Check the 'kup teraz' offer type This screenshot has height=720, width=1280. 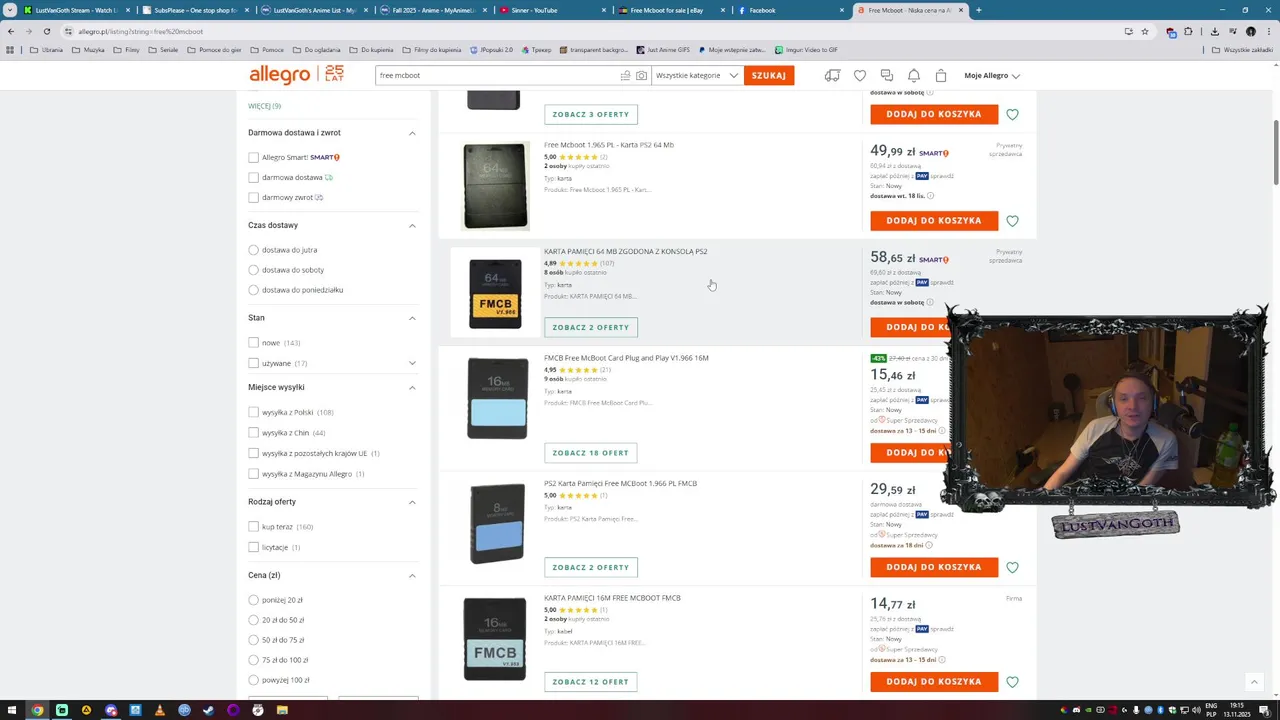(x=253, y=527)
